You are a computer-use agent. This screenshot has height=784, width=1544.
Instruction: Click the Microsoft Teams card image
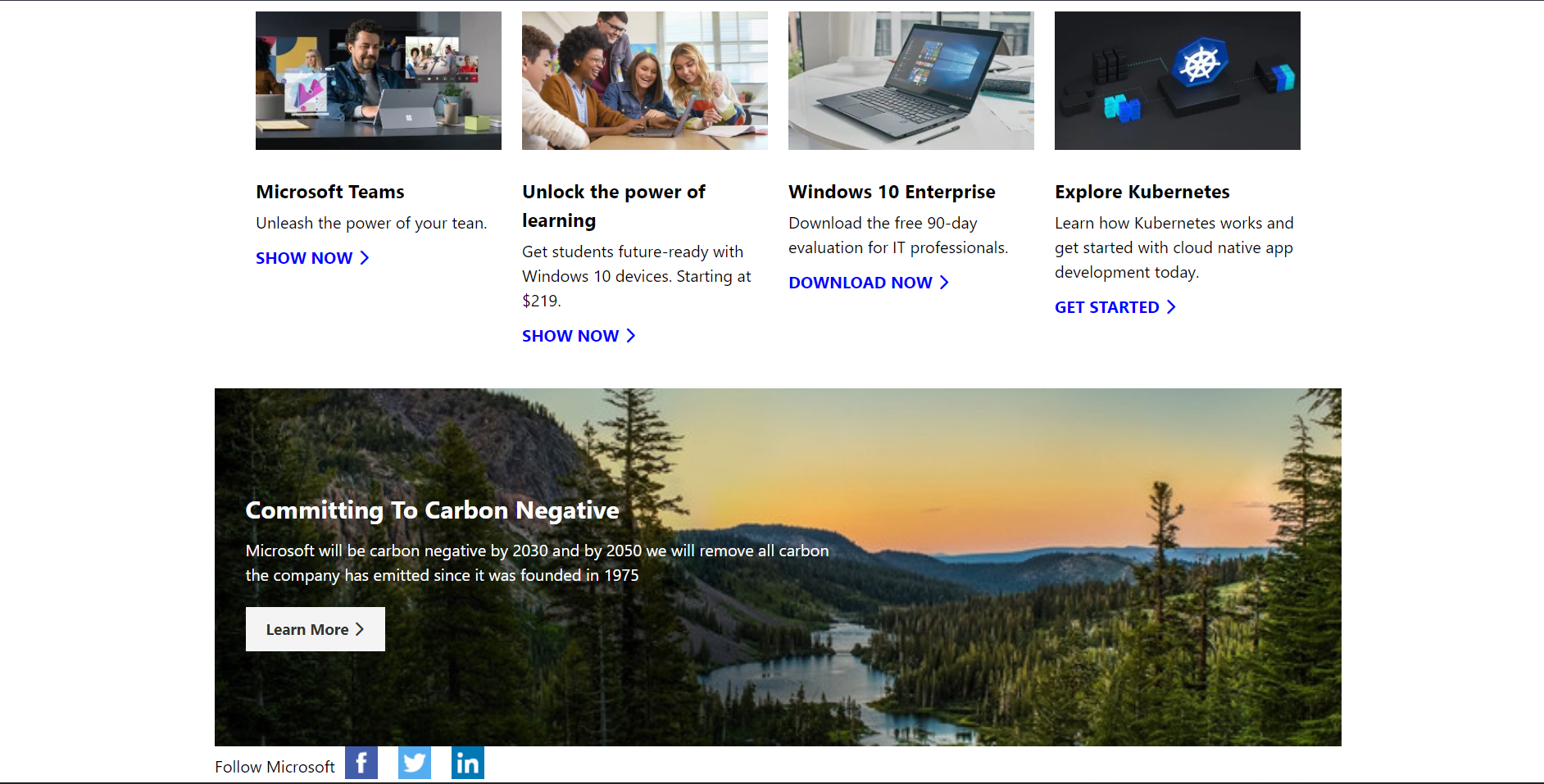[x=378, y=79]
